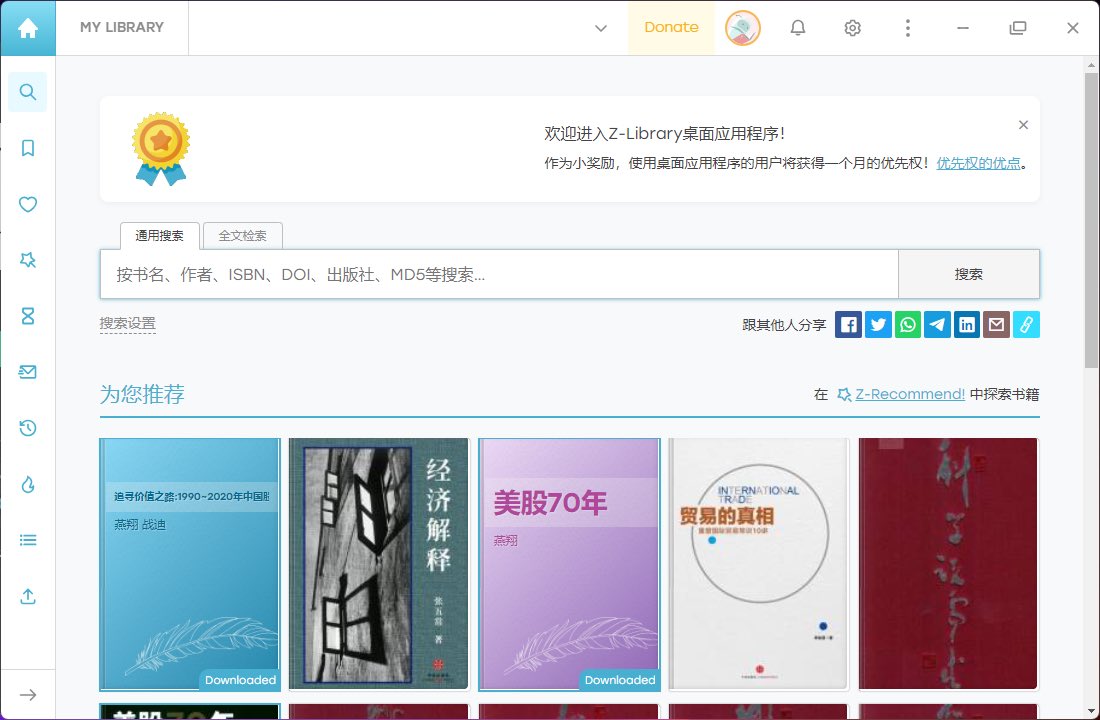1100x720 pixels.
Task: Open the 美股70年 book cover
Action: tap(570, 564)
